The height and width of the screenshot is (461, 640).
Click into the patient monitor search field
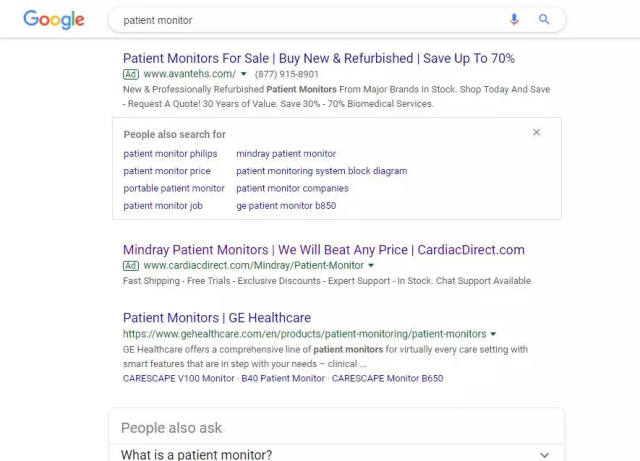click(x=300, y=20)
